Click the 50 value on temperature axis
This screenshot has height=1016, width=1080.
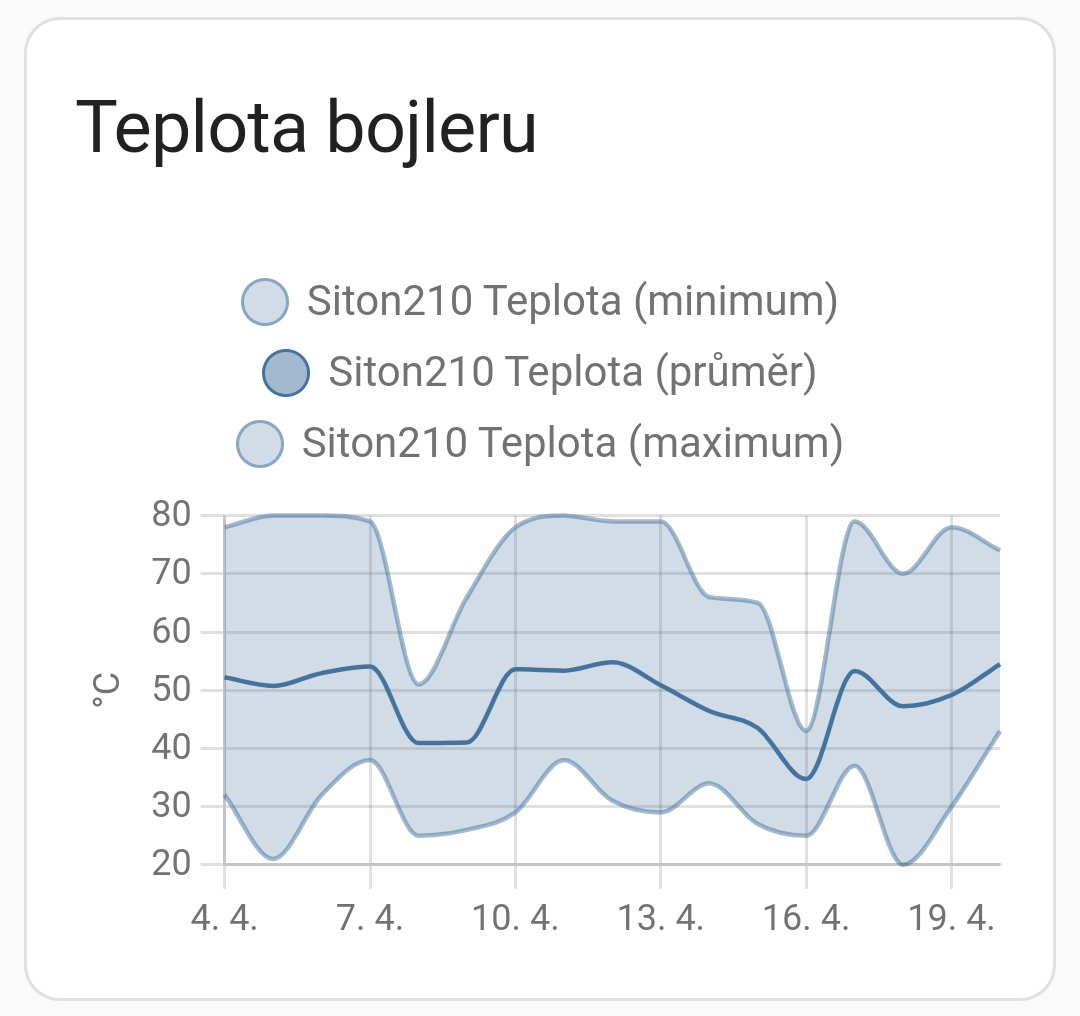pyautogui.click(x=172, y=690)
